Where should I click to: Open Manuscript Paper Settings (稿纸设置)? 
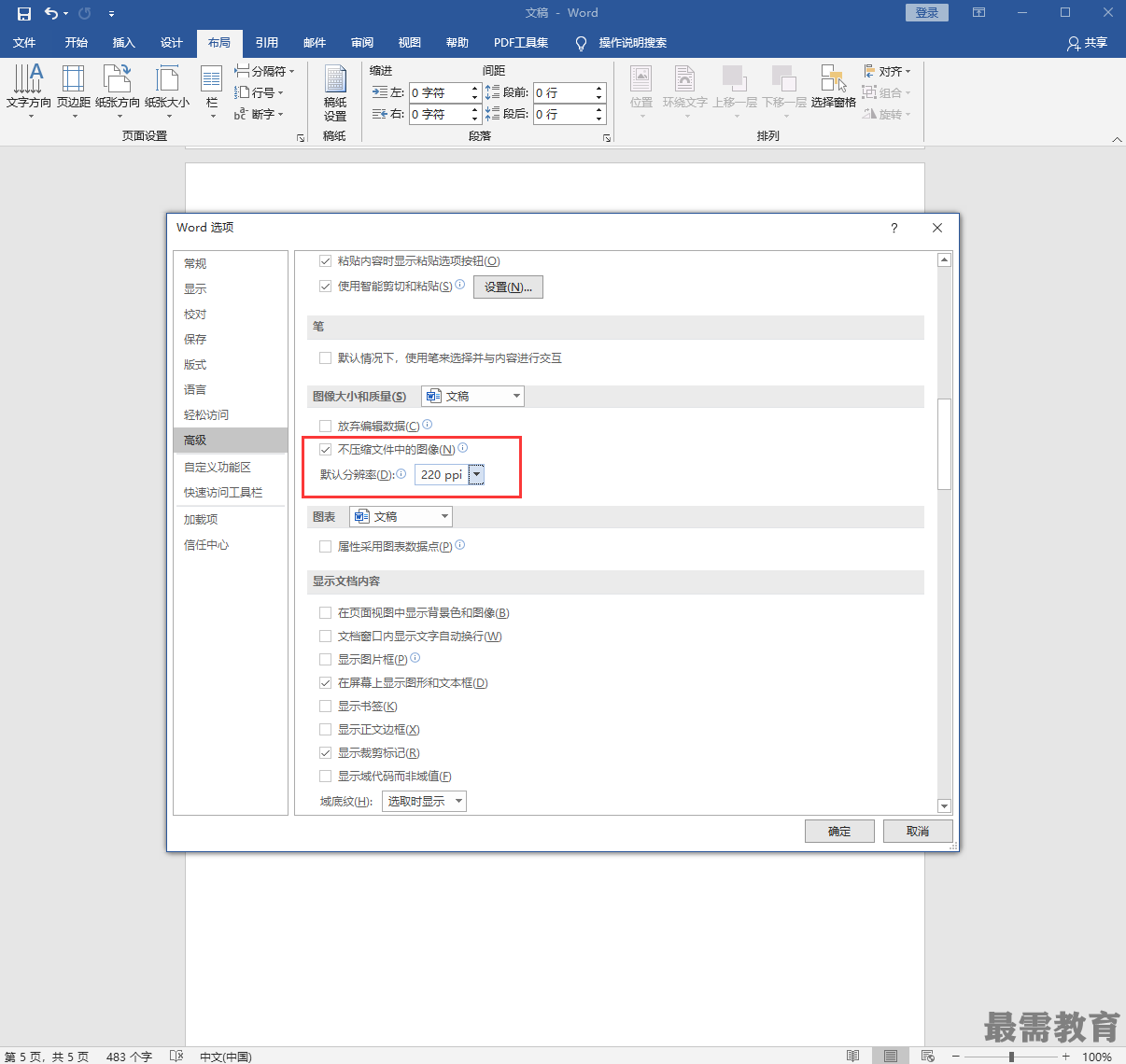point(335,92)
